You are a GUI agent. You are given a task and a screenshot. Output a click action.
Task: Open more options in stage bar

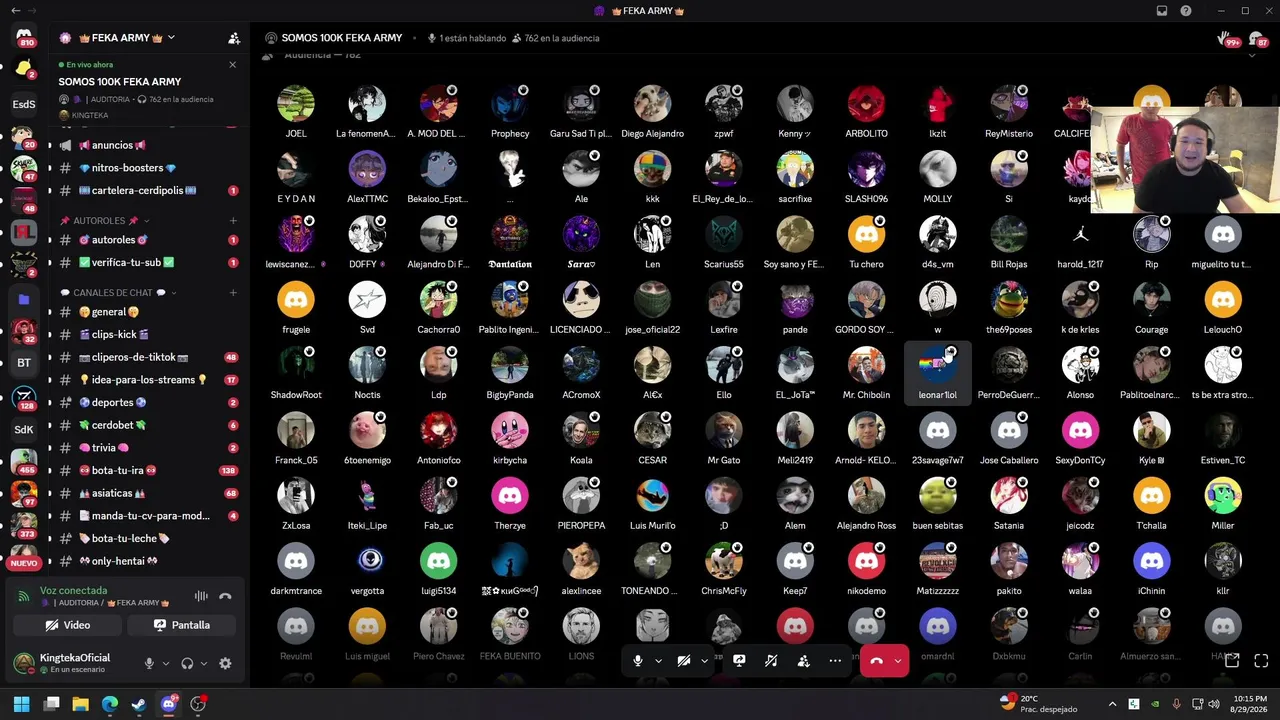835,661
